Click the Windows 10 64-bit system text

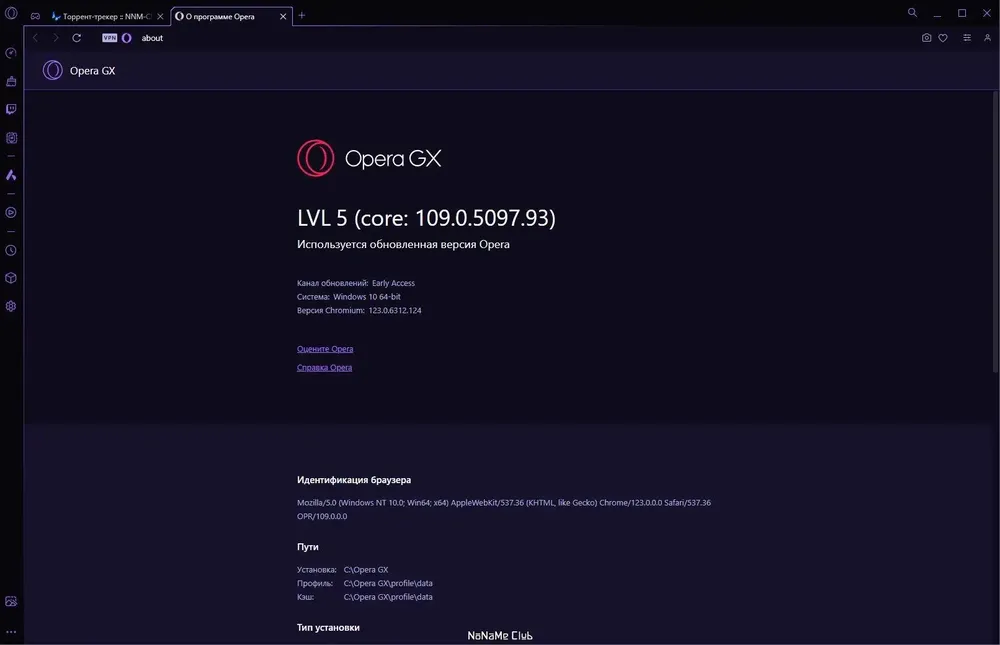pos(367,297)
